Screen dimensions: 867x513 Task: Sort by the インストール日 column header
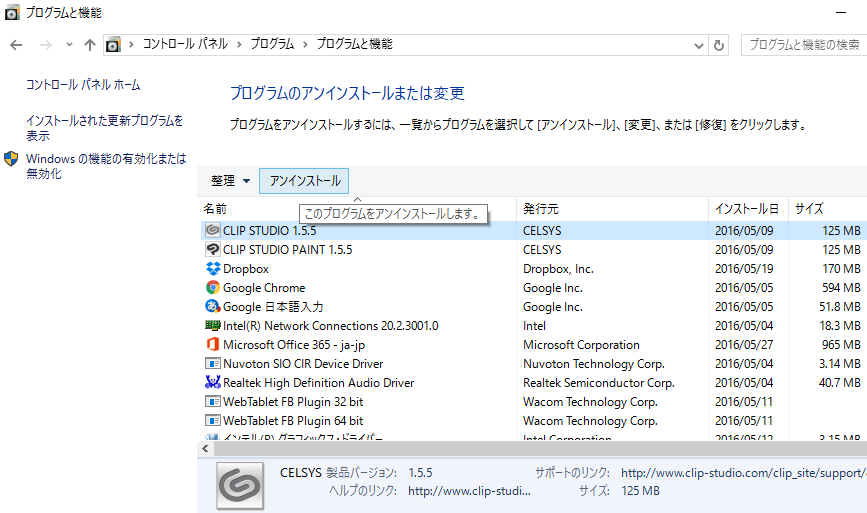(x=745, y=209)
